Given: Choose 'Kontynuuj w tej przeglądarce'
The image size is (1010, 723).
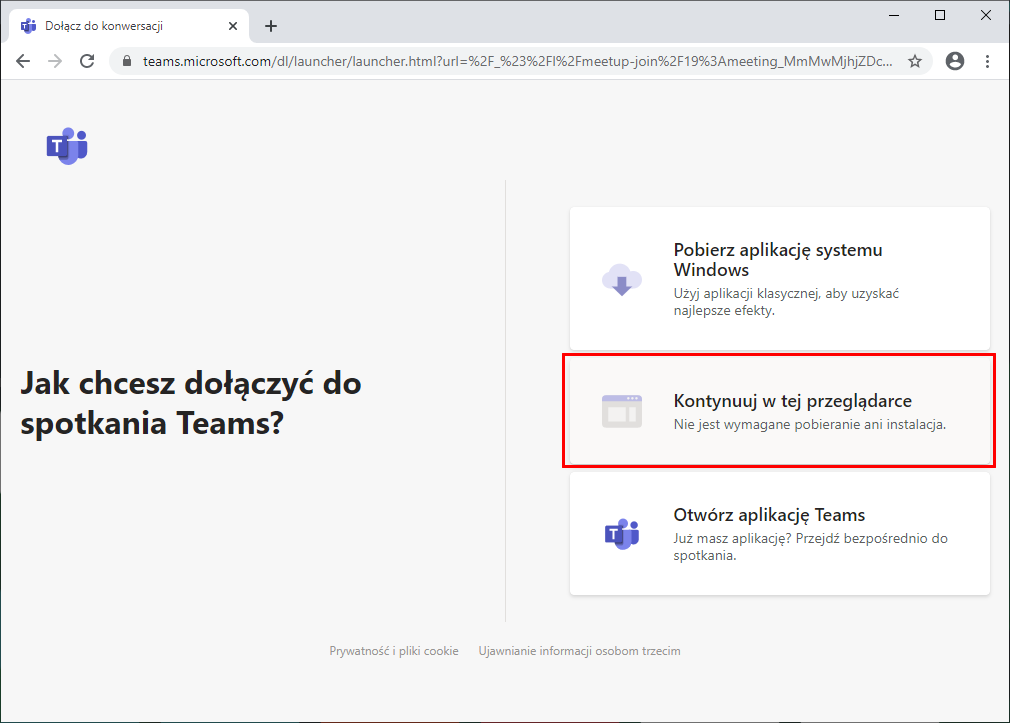Looking at the screenshot, I should tap(779, 411).
